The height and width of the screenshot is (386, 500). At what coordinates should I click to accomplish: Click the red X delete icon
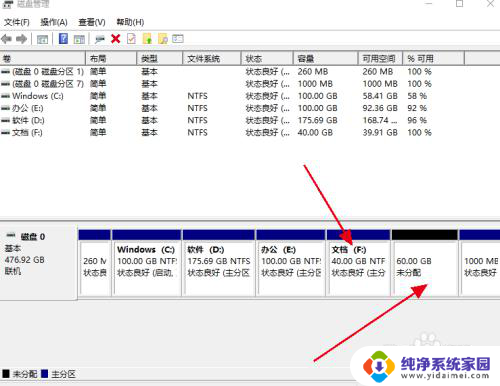[x=116, y=39]
